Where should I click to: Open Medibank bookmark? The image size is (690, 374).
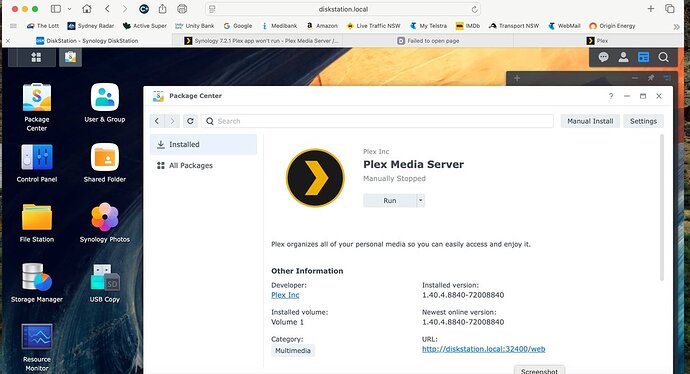(279, 26)
